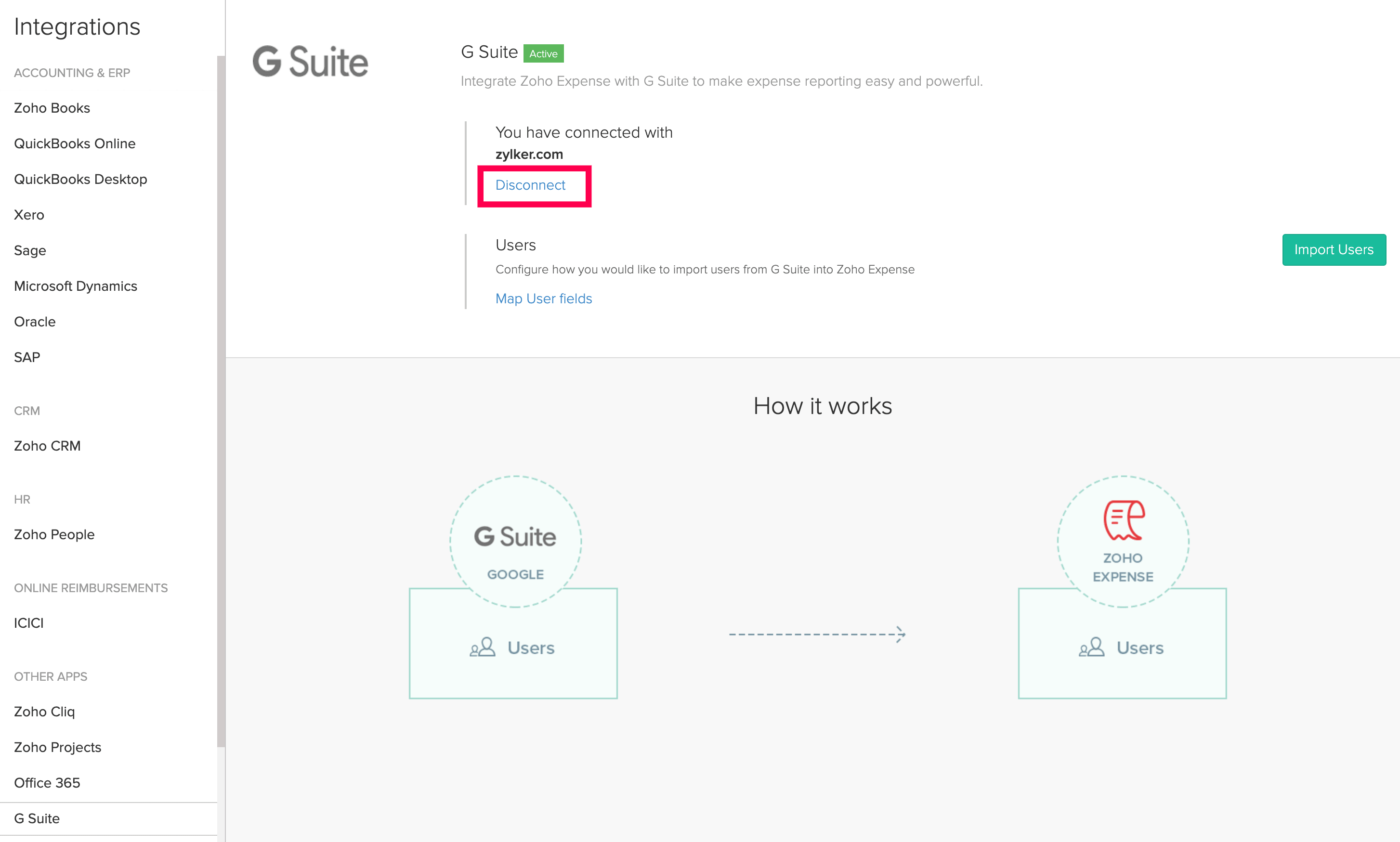1400x842 pixels.
Task: Click the Disconnect link
Action: tap(530, 185)
